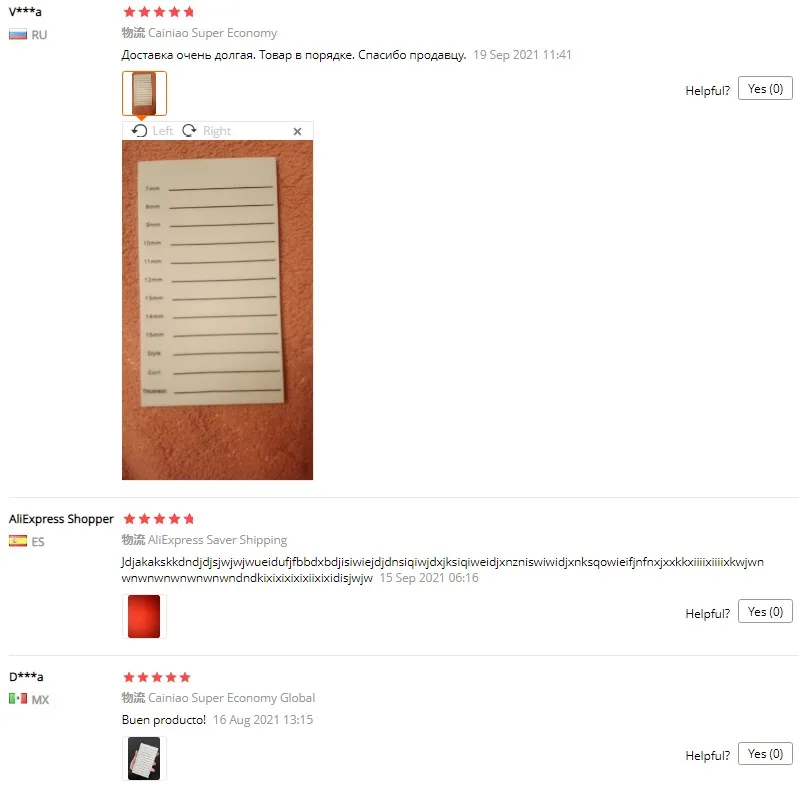Close the expanded photo viewer
The height and width of the screenshot is (787, 799).
(298, 132)
